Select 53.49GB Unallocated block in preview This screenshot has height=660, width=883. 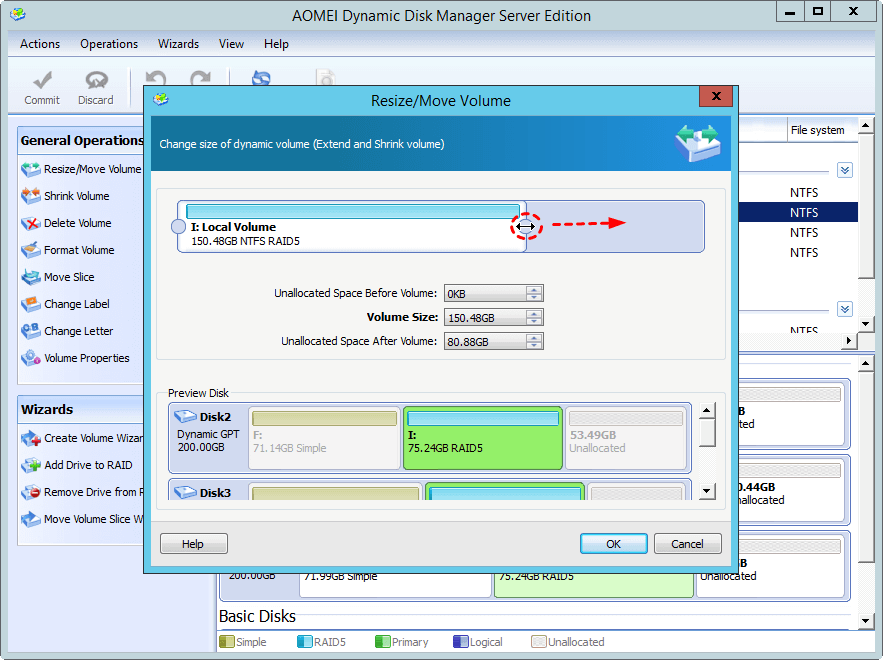(x=625, y=438)
